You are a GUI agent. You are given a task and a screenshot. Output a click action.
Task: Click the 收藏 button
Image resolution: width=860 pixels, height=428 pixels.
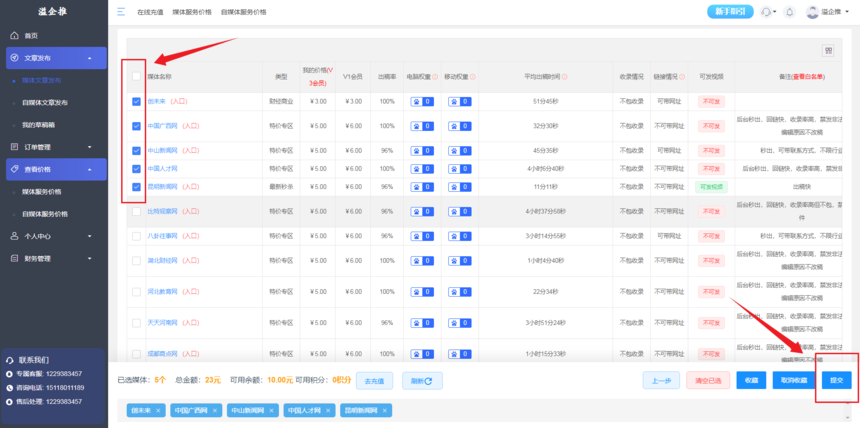751,380
